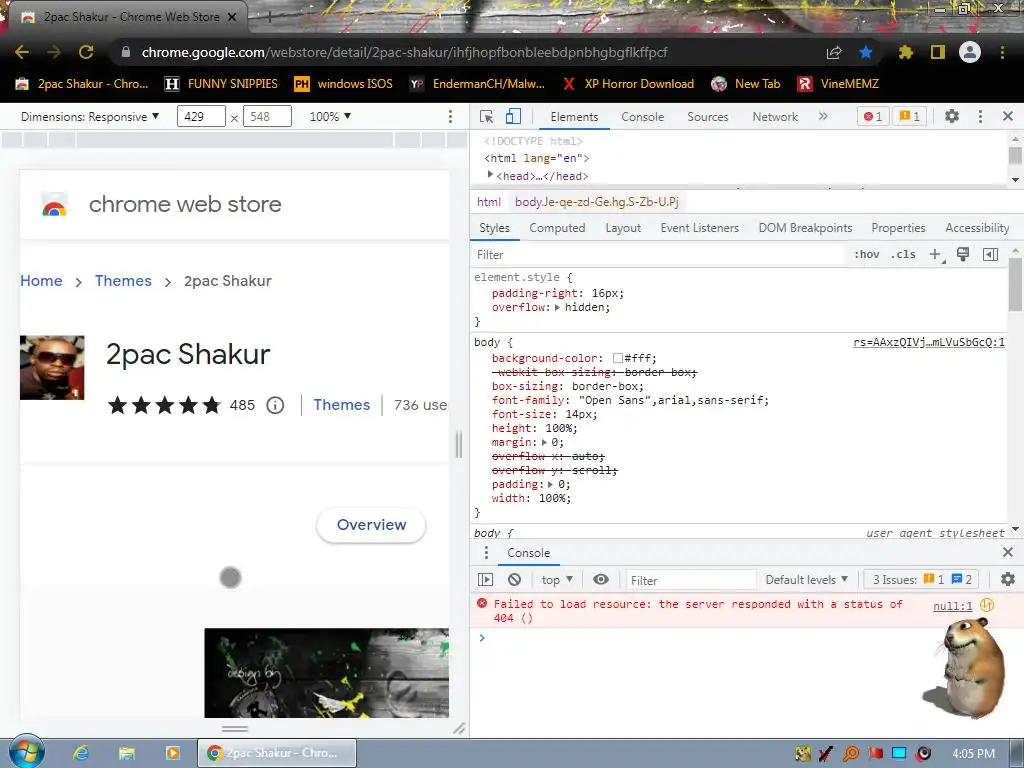
Task: Open the Chrome side panel icon
Action: coord(938,52)
